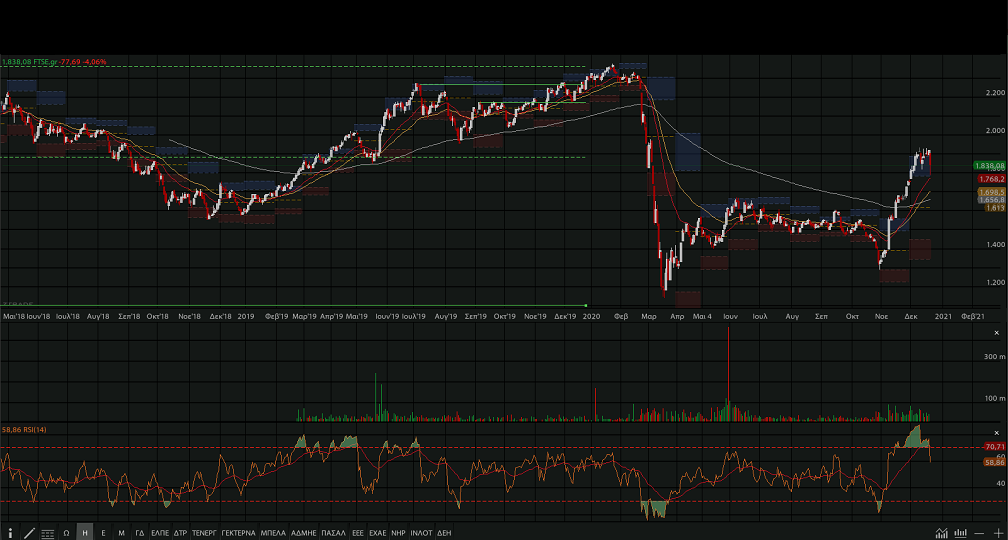Open the Fibonacci levels grid tool

pos(48,533)
